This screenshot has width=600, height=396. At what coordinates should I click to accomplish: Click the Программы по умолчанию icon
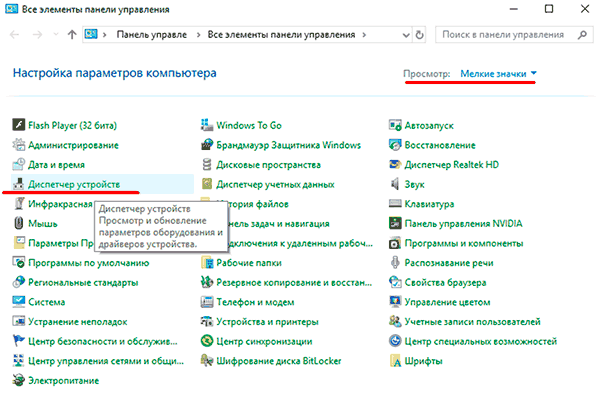pyautogui.click(x=18, y=262)
